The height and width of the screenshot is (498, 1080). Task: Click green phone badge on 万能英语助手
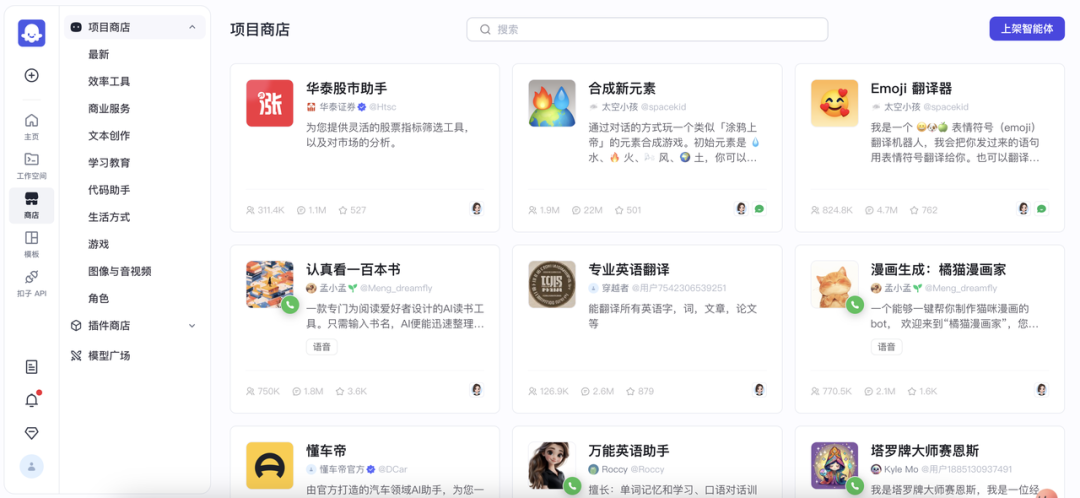pos(572,486)
